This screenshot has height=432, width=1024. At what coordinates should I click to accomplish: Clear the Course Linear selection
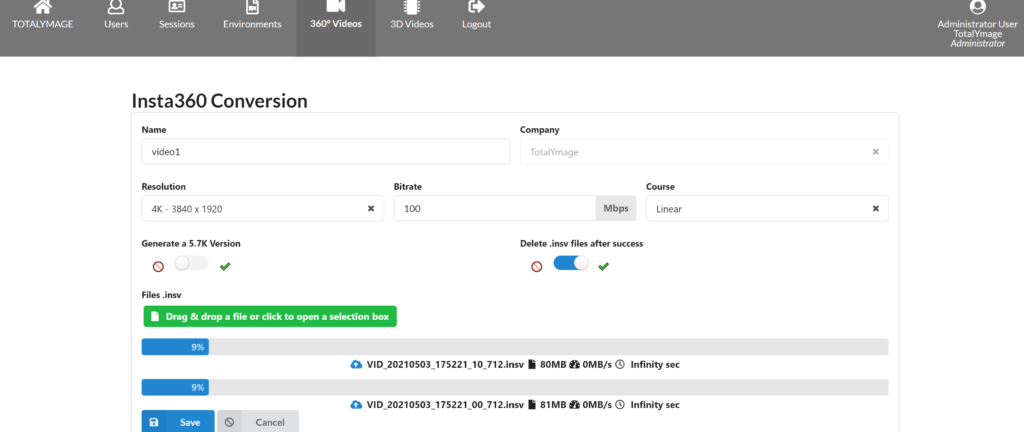click(x=876, y=209)
